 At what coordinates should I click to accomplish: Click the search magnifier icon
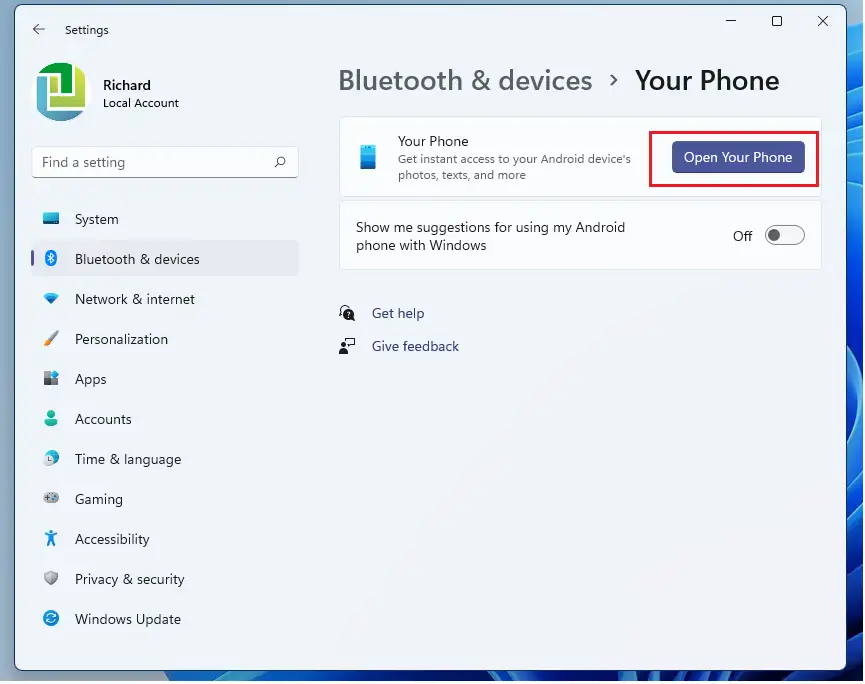pos(280,162)
